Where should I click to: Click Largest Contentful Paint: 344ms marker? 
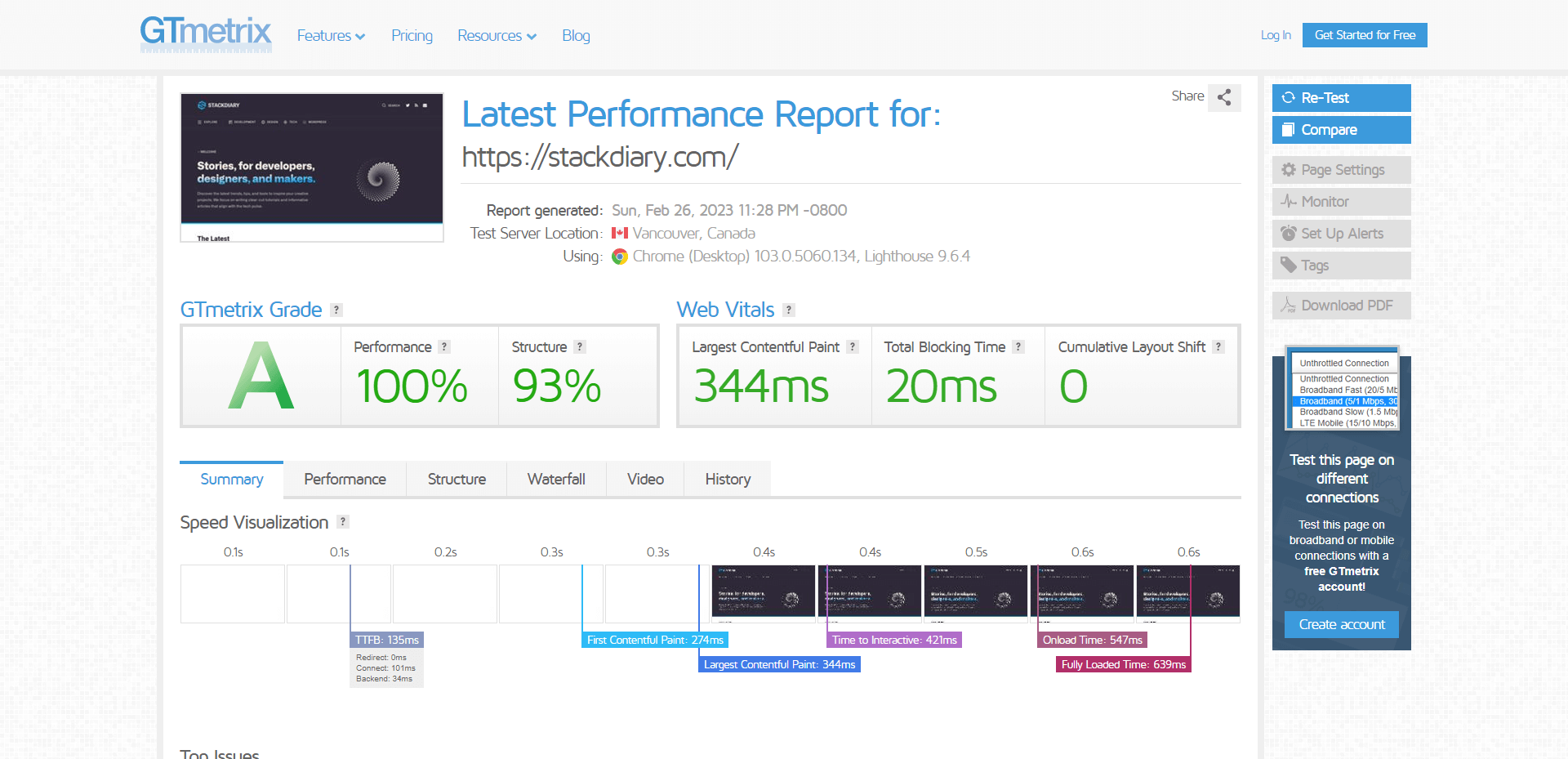click(x=780, y=664)
